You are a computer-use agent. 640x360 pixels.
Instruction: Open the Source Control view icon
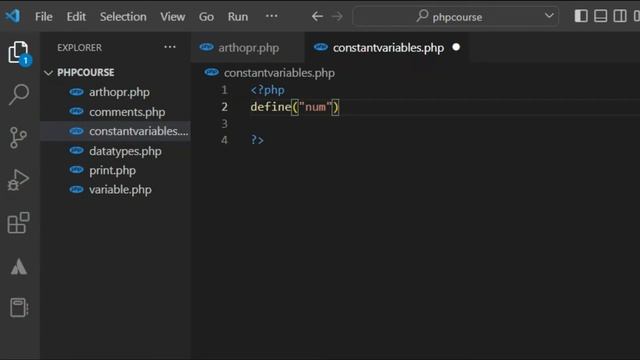tap(18, 138)
